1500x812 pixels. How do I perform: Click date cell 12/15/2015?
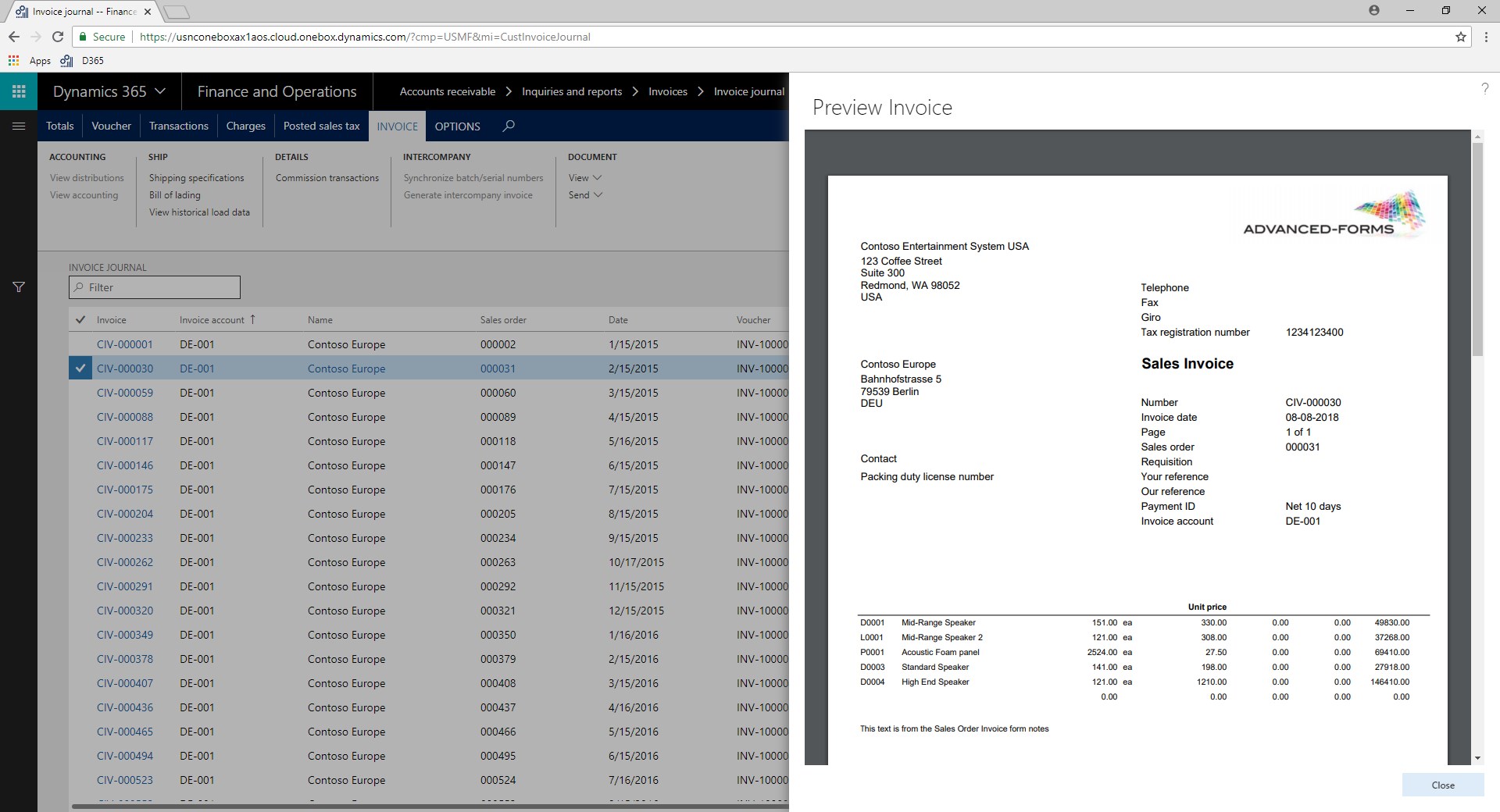[x=637, y=611]
